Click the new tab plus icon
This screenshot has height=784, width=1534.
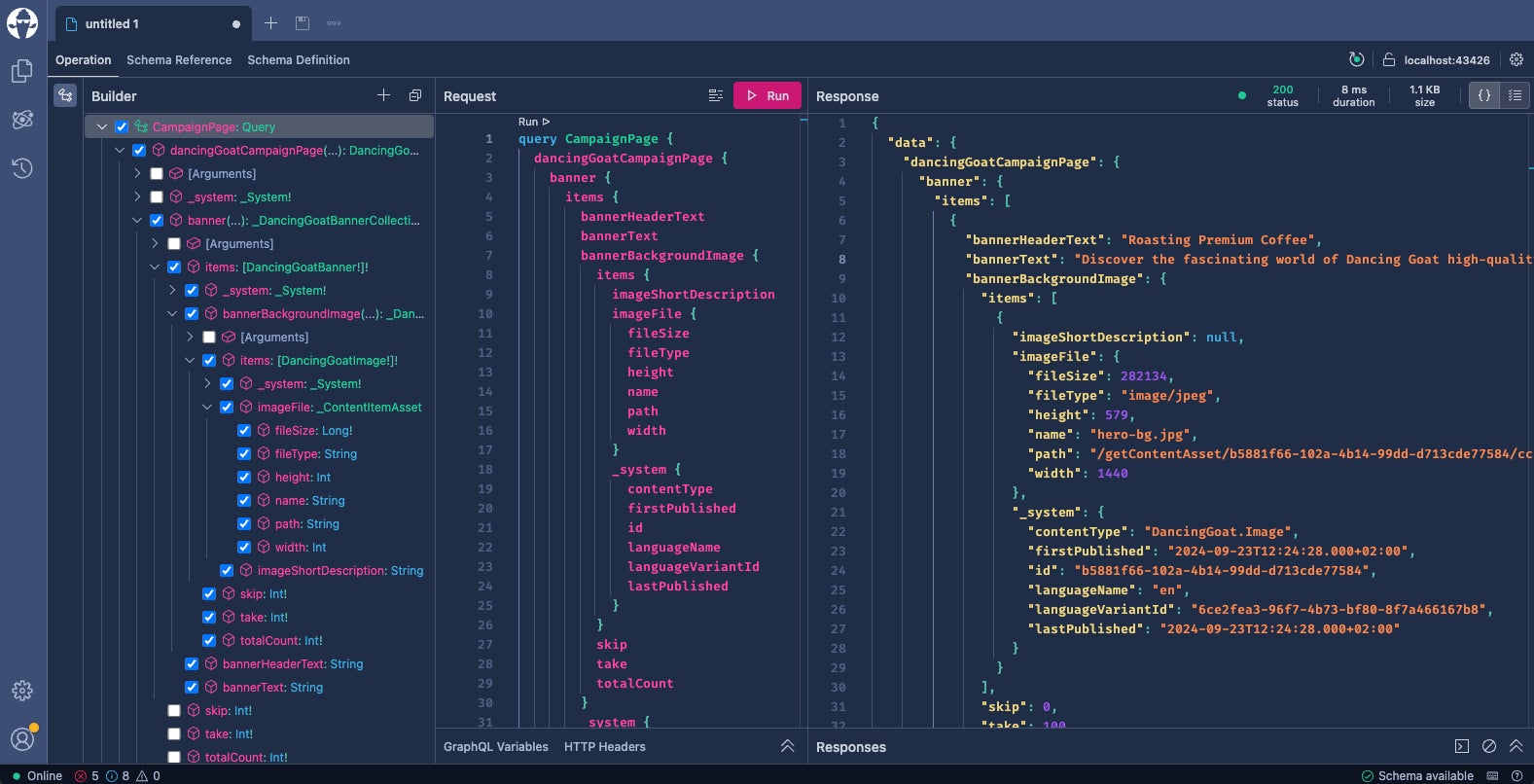tap(271, 23)
